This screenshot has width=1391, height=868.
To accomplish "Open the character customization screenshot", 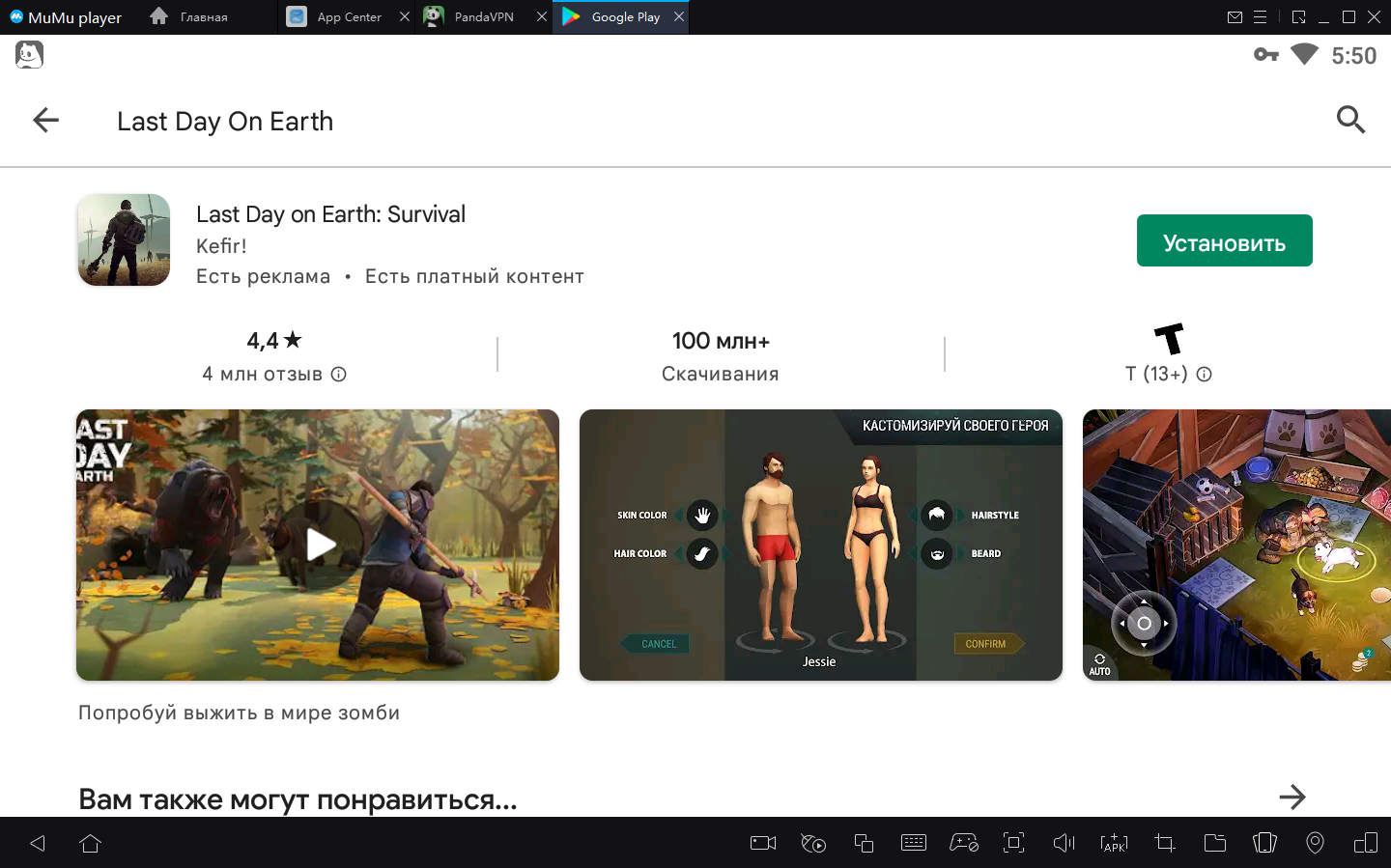I will point(820,545).
